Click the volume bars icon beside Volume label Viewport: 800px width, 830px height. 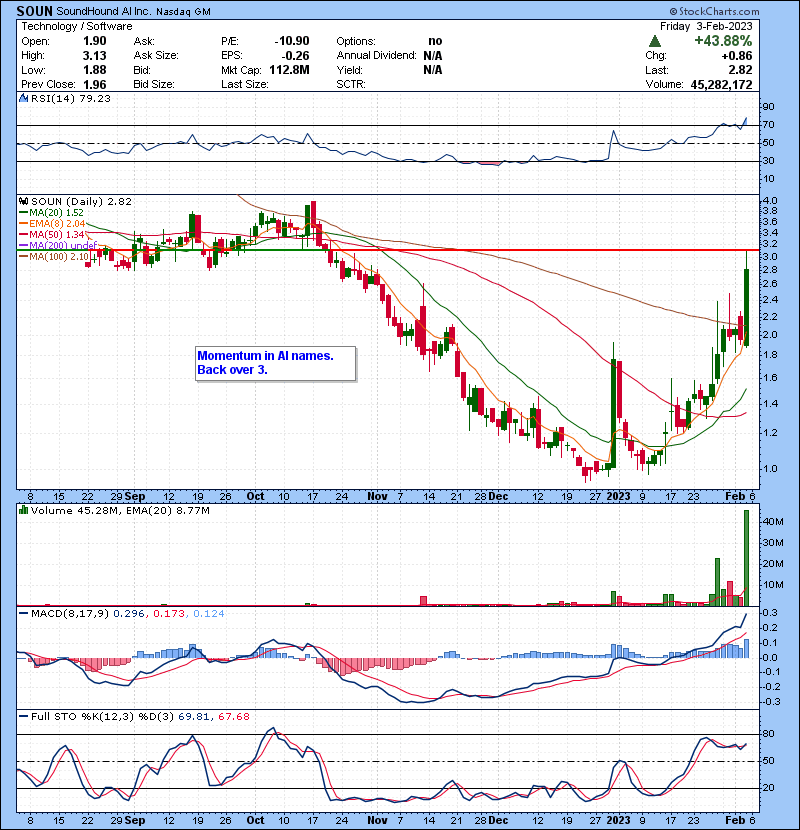[23, 510]
